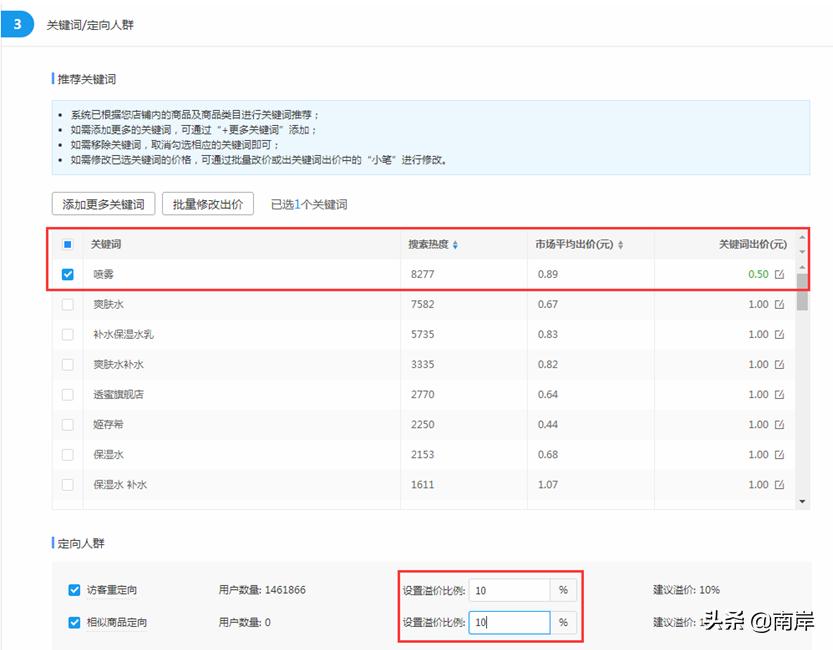Check the 爽肤水补水 keyword checkbox
833x650 pixels.
67,364
